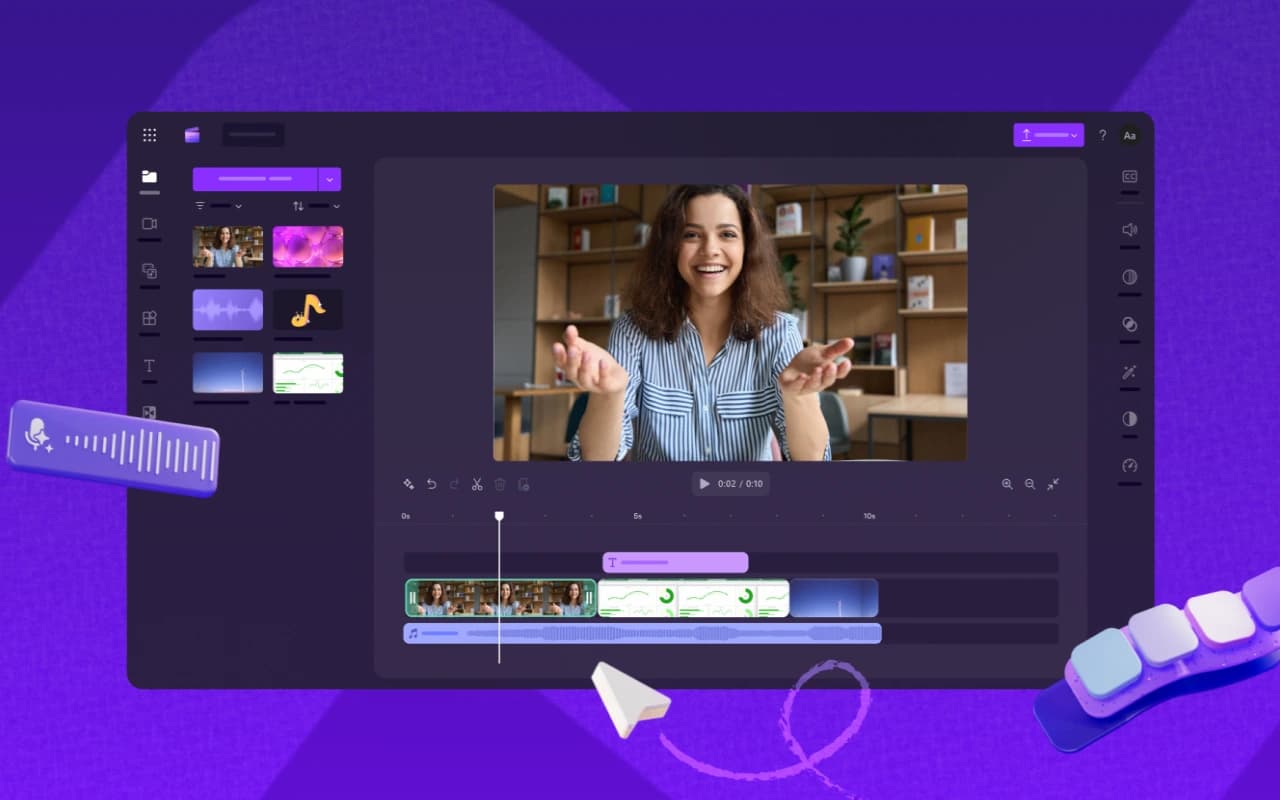Zoom in on the timeline
1280x800 pixels.
(1007, 484)
